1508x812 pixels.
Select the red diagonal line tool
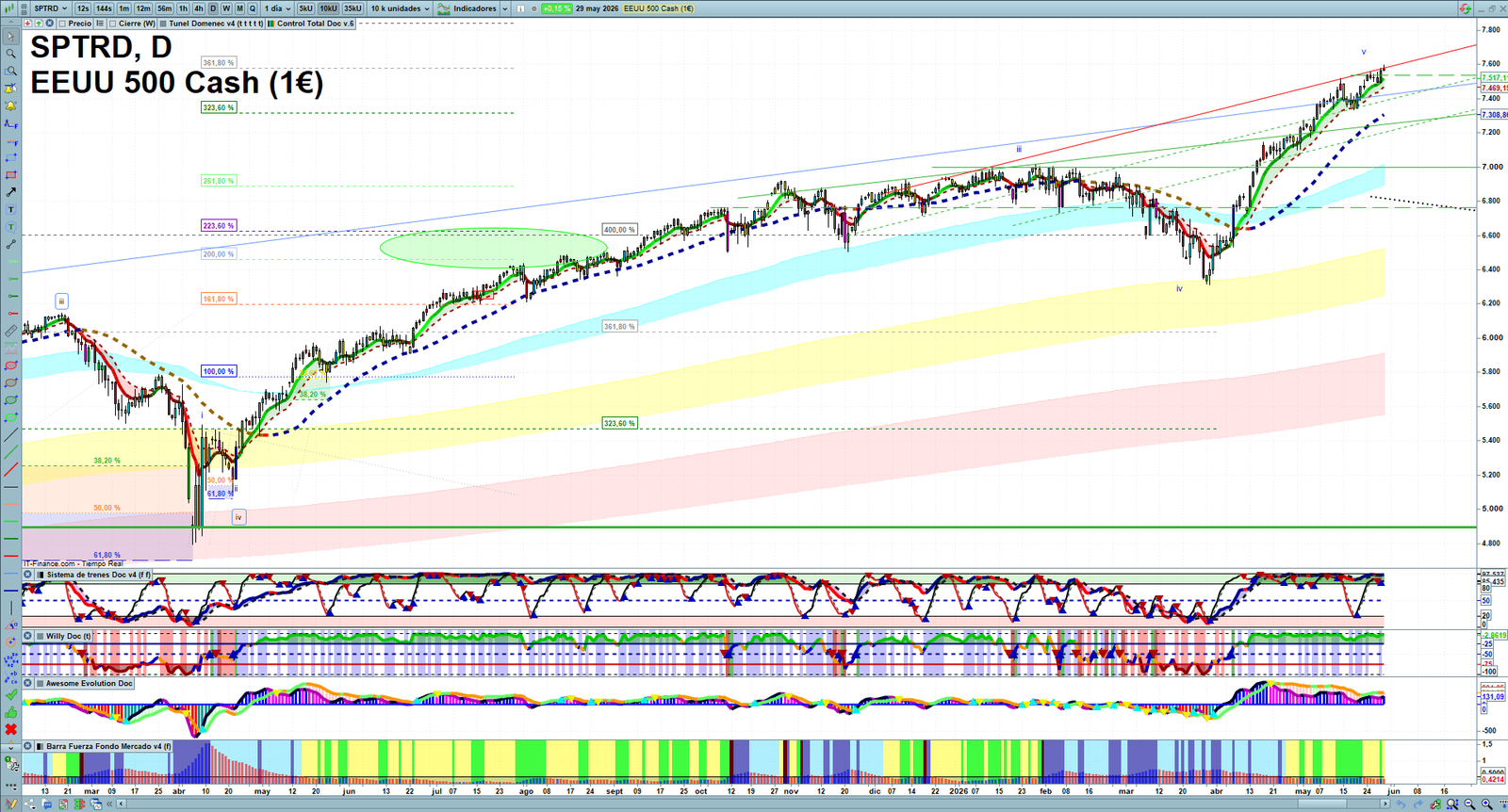coord(11,469)
